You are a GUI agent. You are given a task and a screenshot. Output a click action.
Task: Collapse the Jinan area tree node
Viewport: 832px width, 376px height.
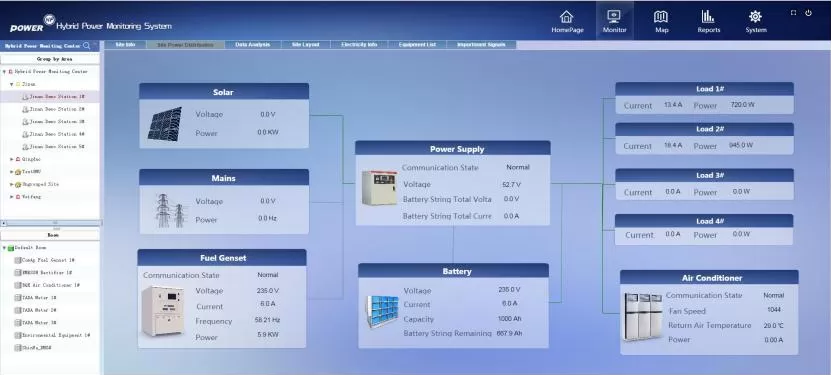(x=12, y=84)
